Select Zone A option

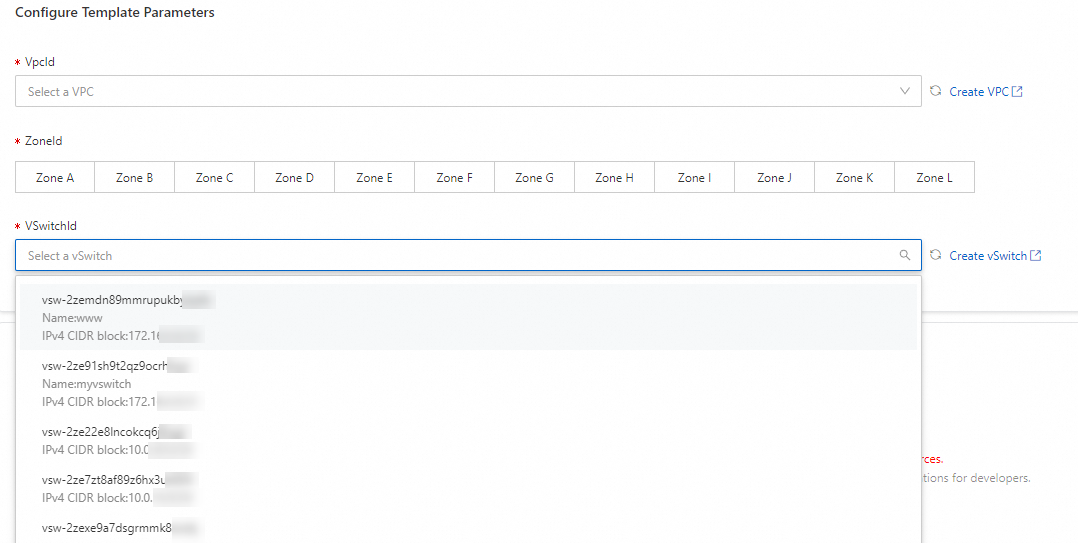(55, 178)
